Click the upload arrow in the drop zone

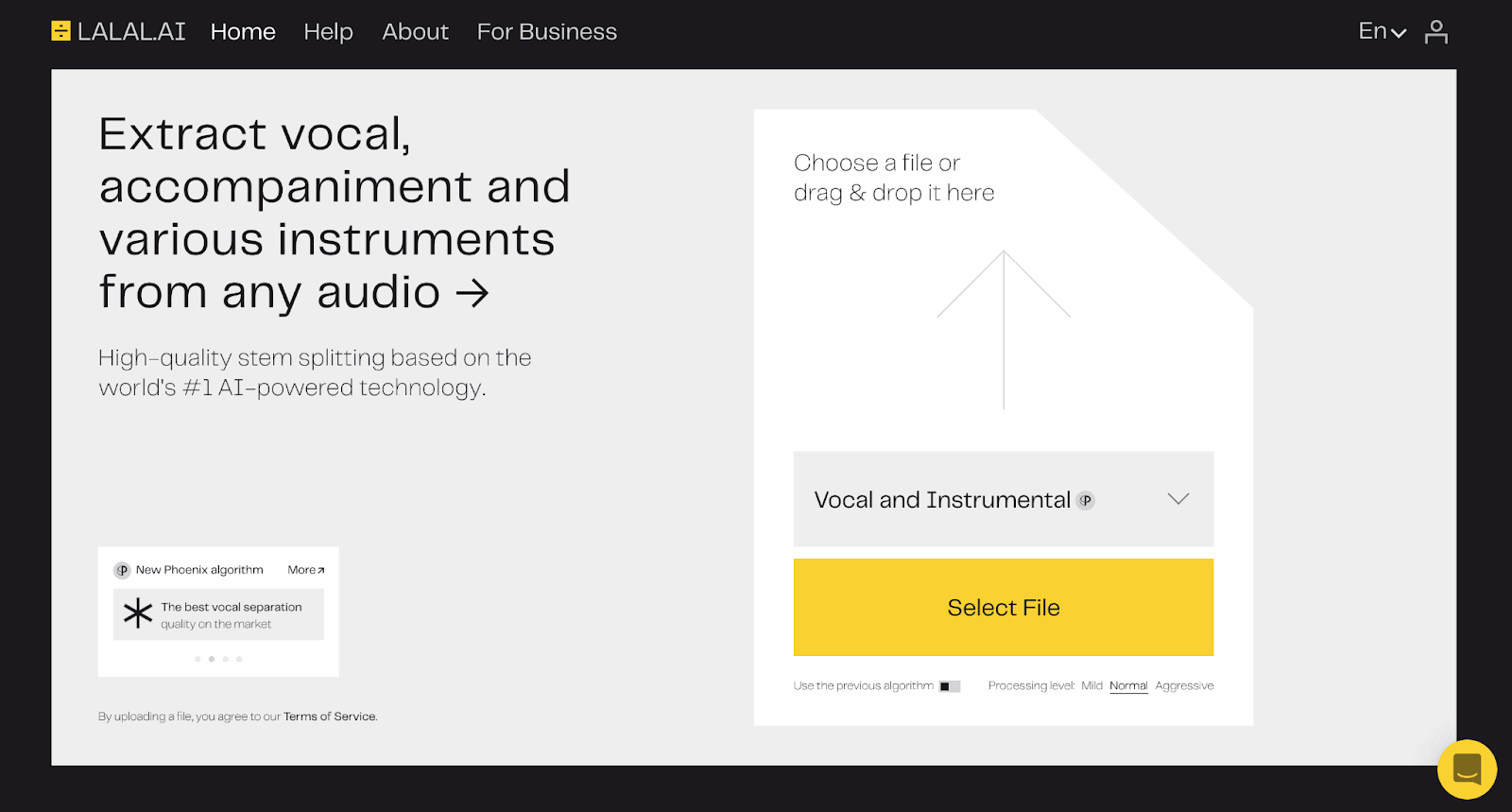1004,330
